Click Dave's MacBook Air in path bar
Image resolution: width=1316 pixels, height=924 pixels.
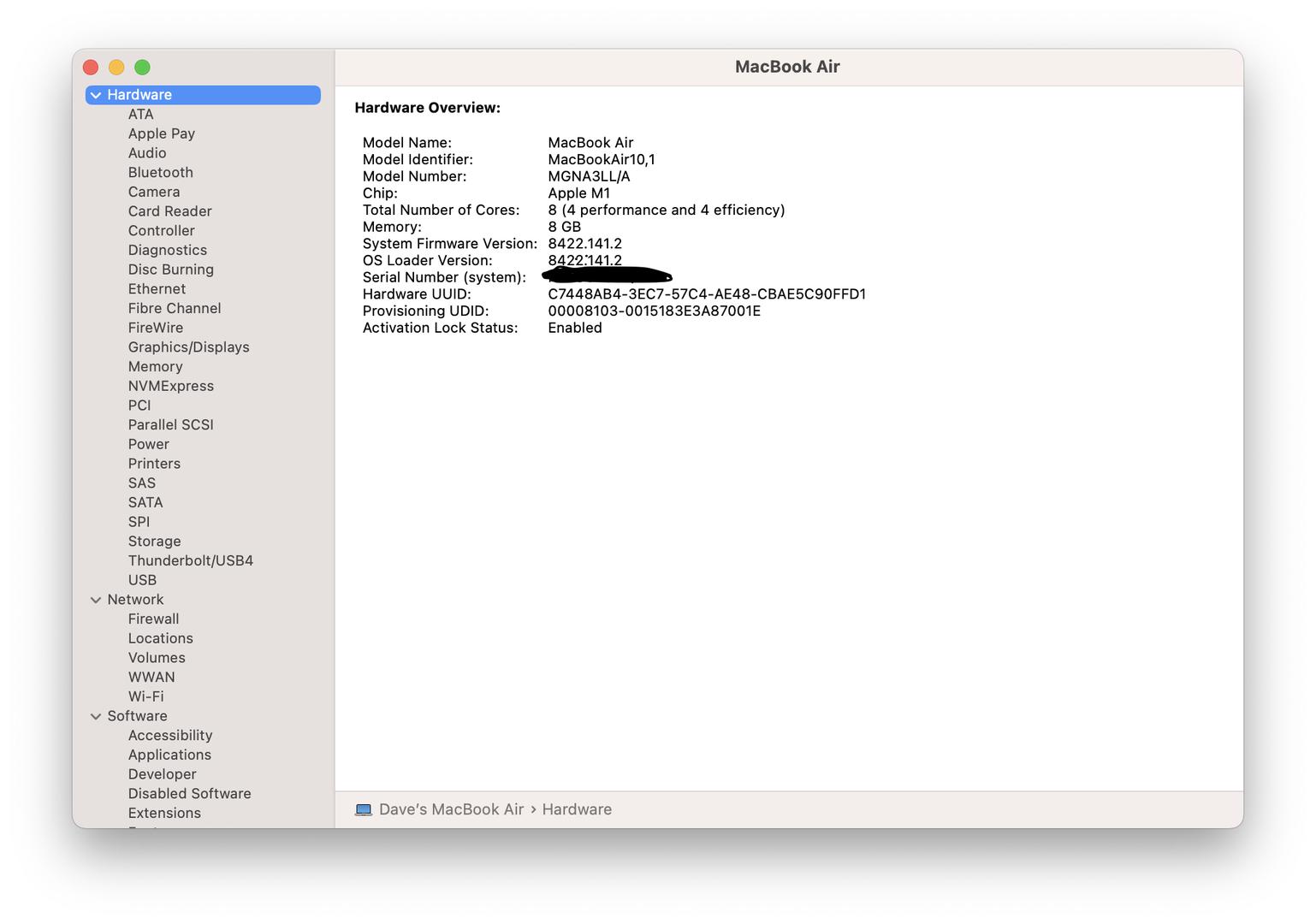tap(452, 809)
